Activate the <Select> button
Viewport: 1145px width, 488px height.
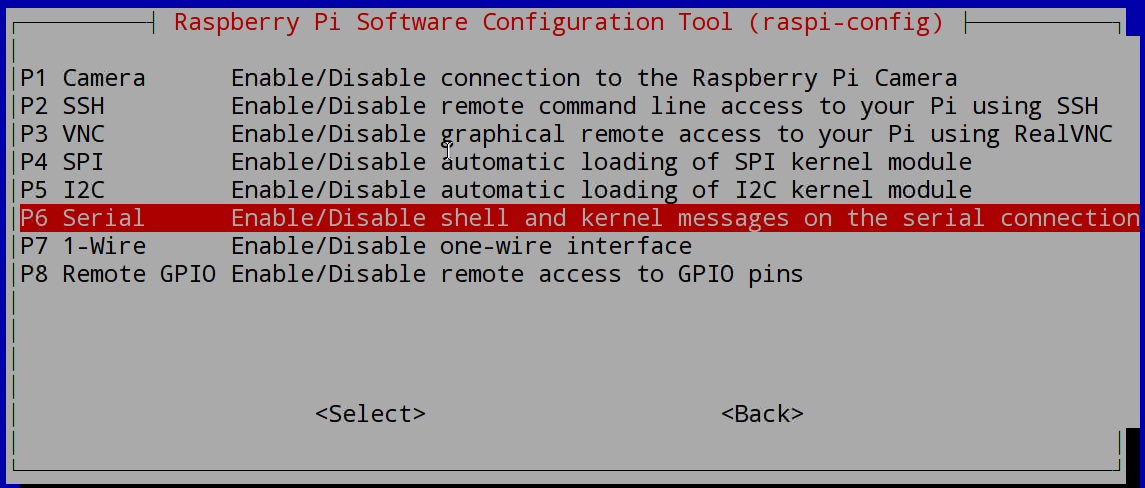370,413
